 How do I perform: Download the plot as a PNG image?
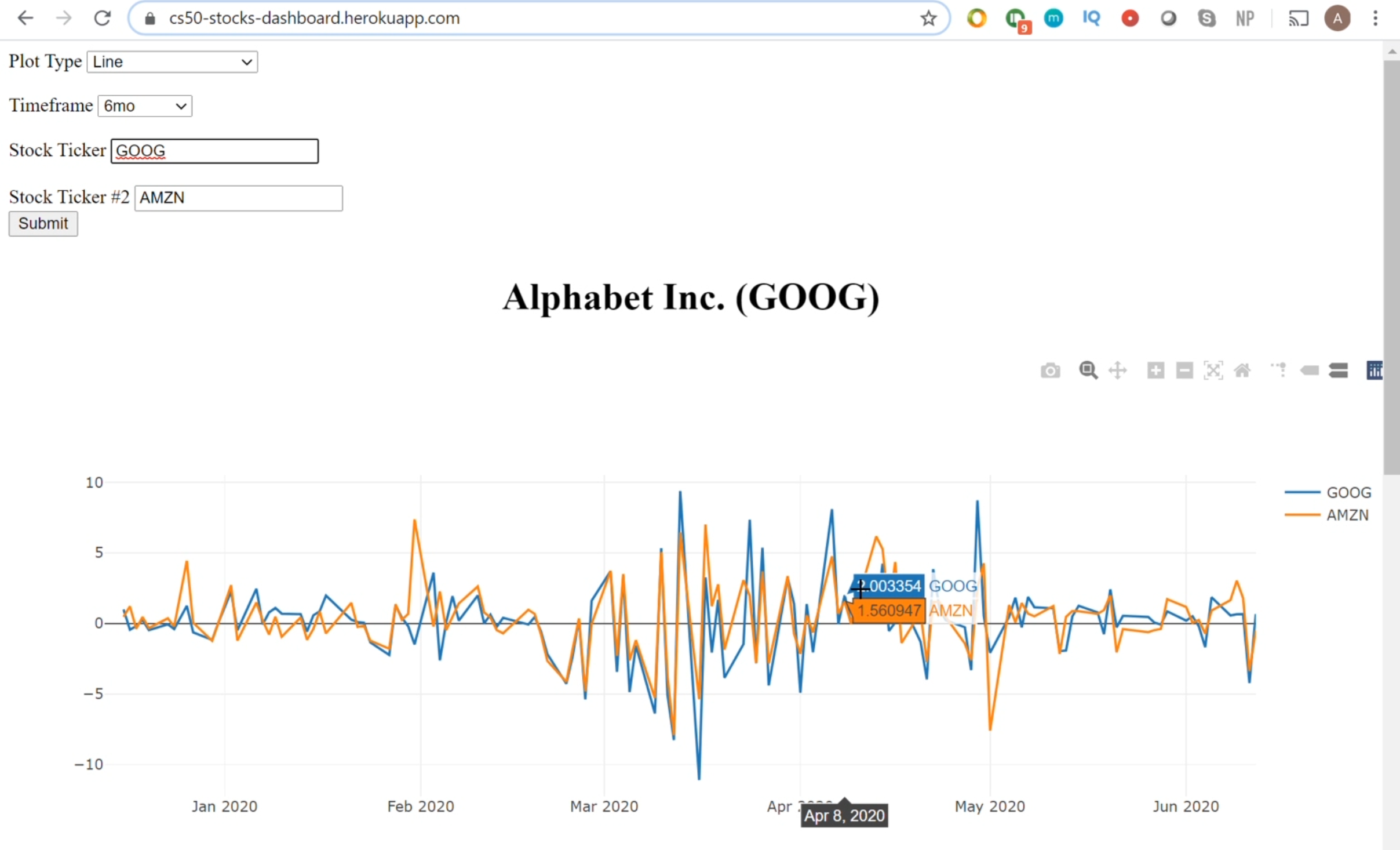point(1050,370)
